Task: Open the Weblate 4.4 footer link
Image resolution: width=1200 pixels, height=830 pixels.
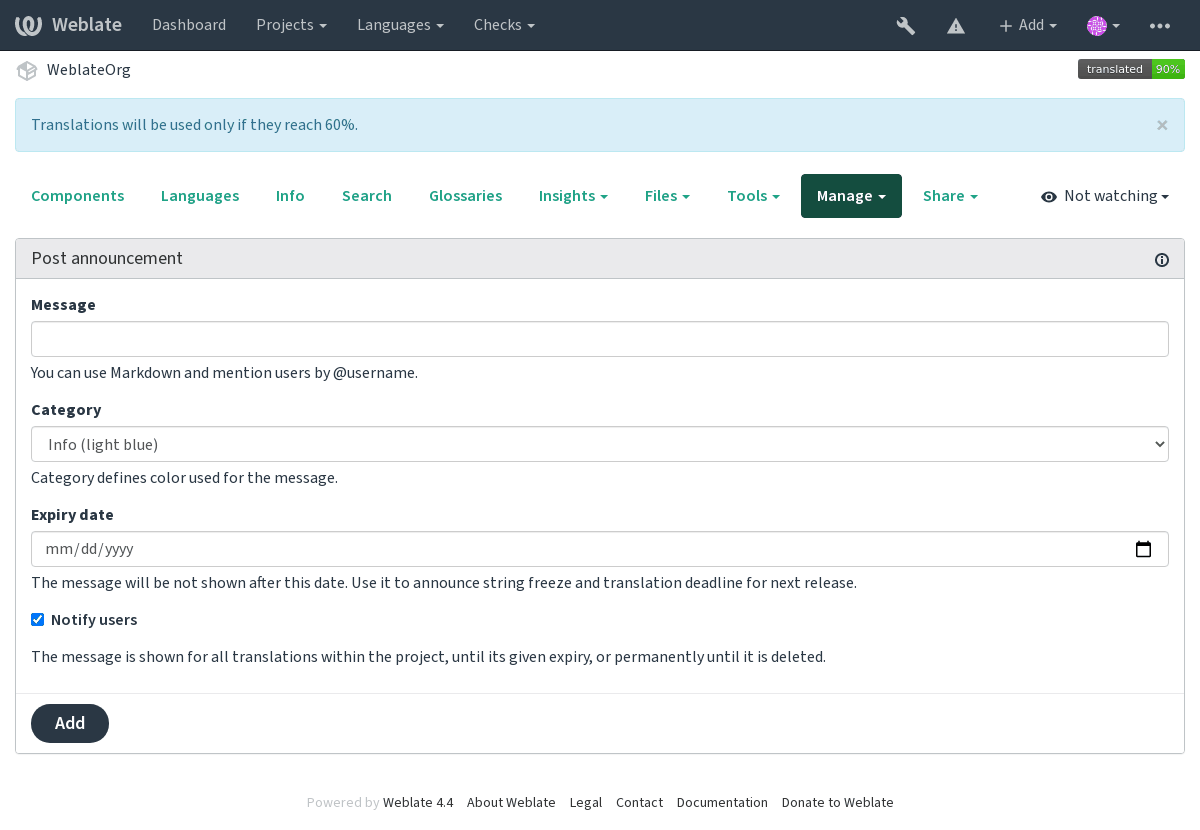Action: (x=418, y=802)
